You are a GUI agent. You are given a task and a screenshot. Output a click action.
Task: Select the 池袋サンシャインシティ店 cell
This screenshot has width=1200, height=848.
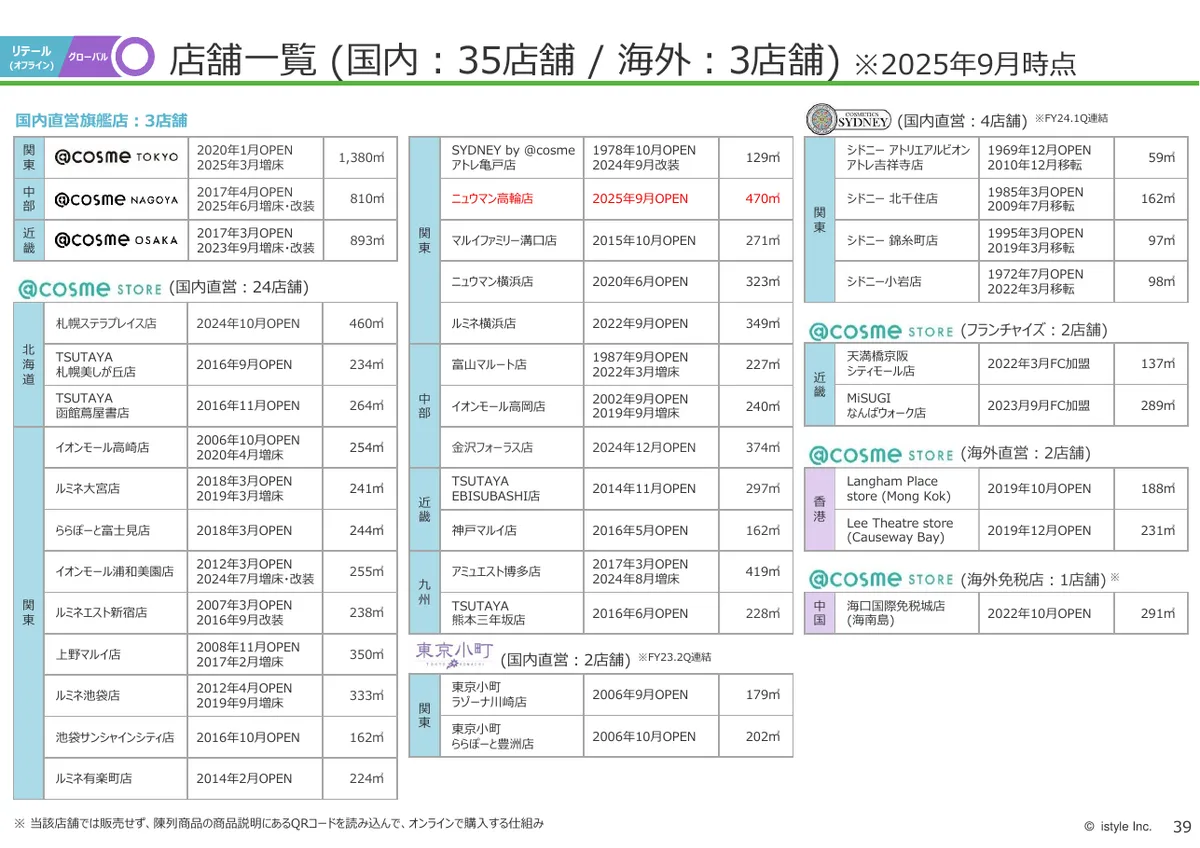point(116,737)
